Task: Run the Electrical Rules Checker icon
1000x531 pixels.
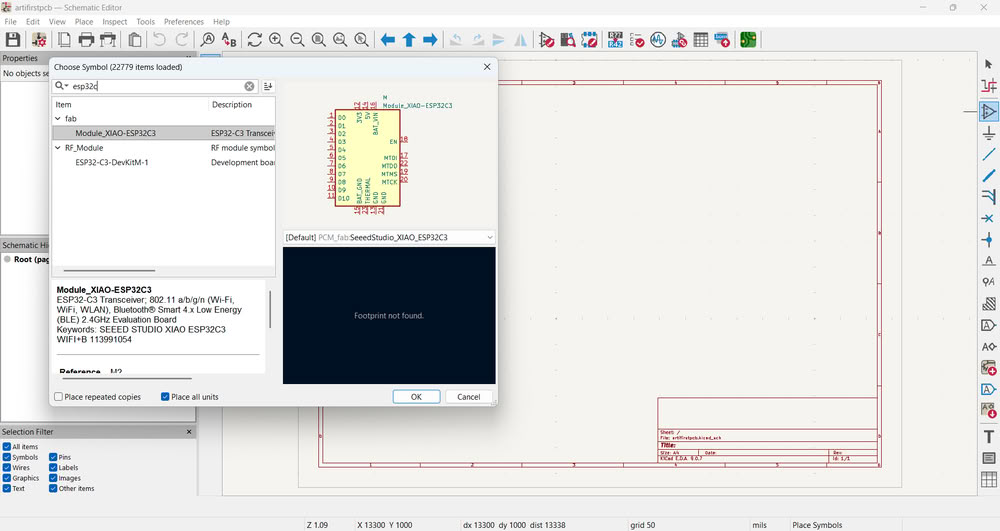Action: [x=636, y=40]
